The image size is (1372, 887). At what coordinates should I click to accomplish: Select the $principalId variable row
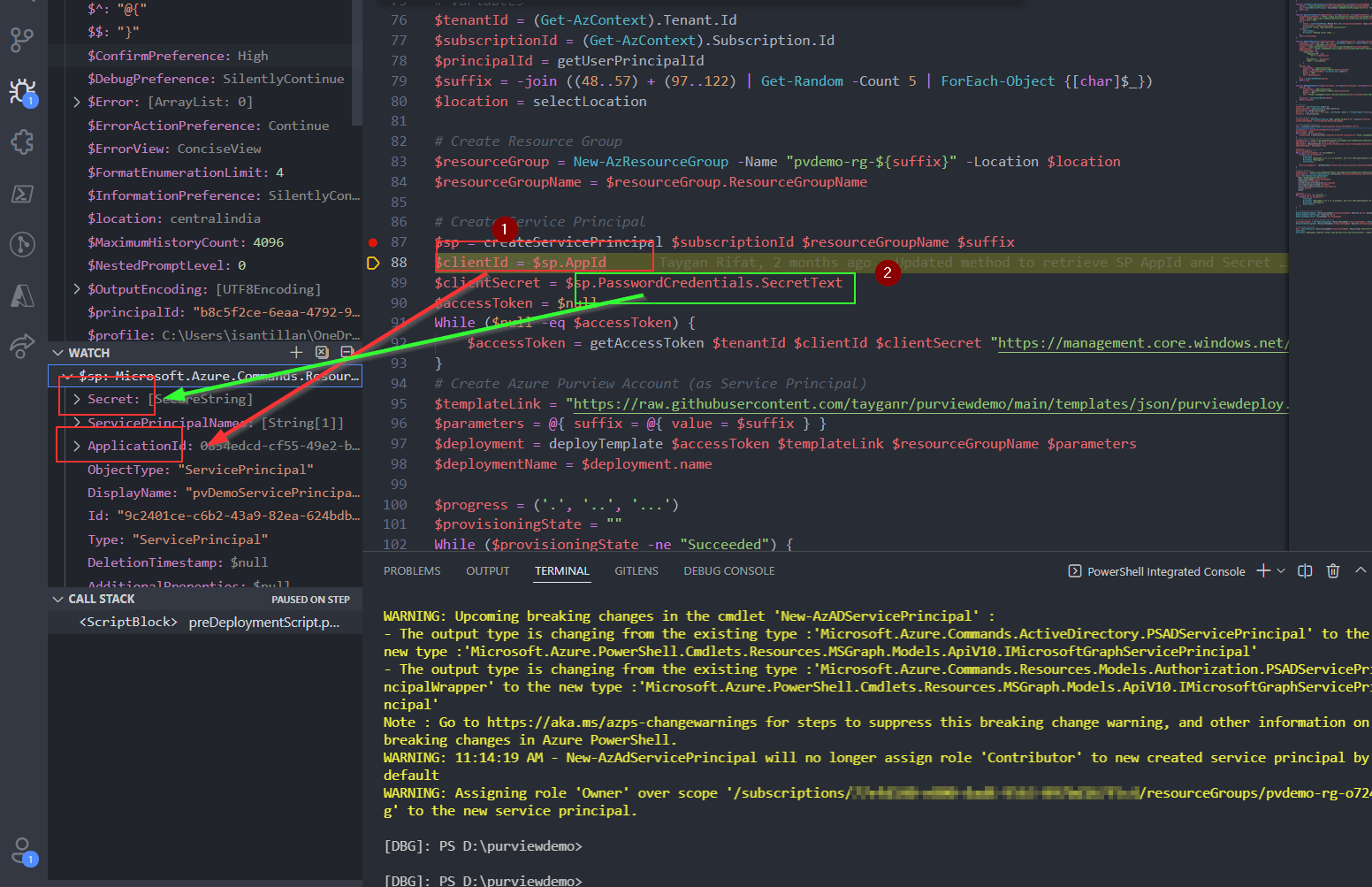pyautogui.click(x=205, y=312)
